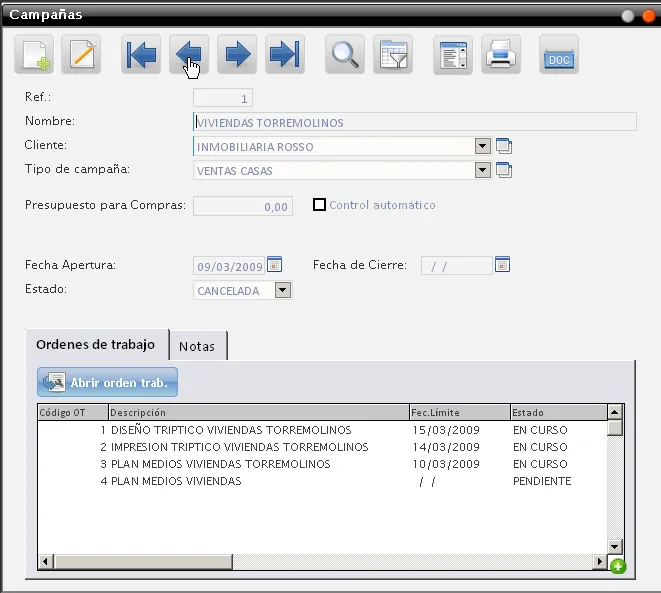Sort by Fec.Límite column header
661x593 pixels.
460,412
